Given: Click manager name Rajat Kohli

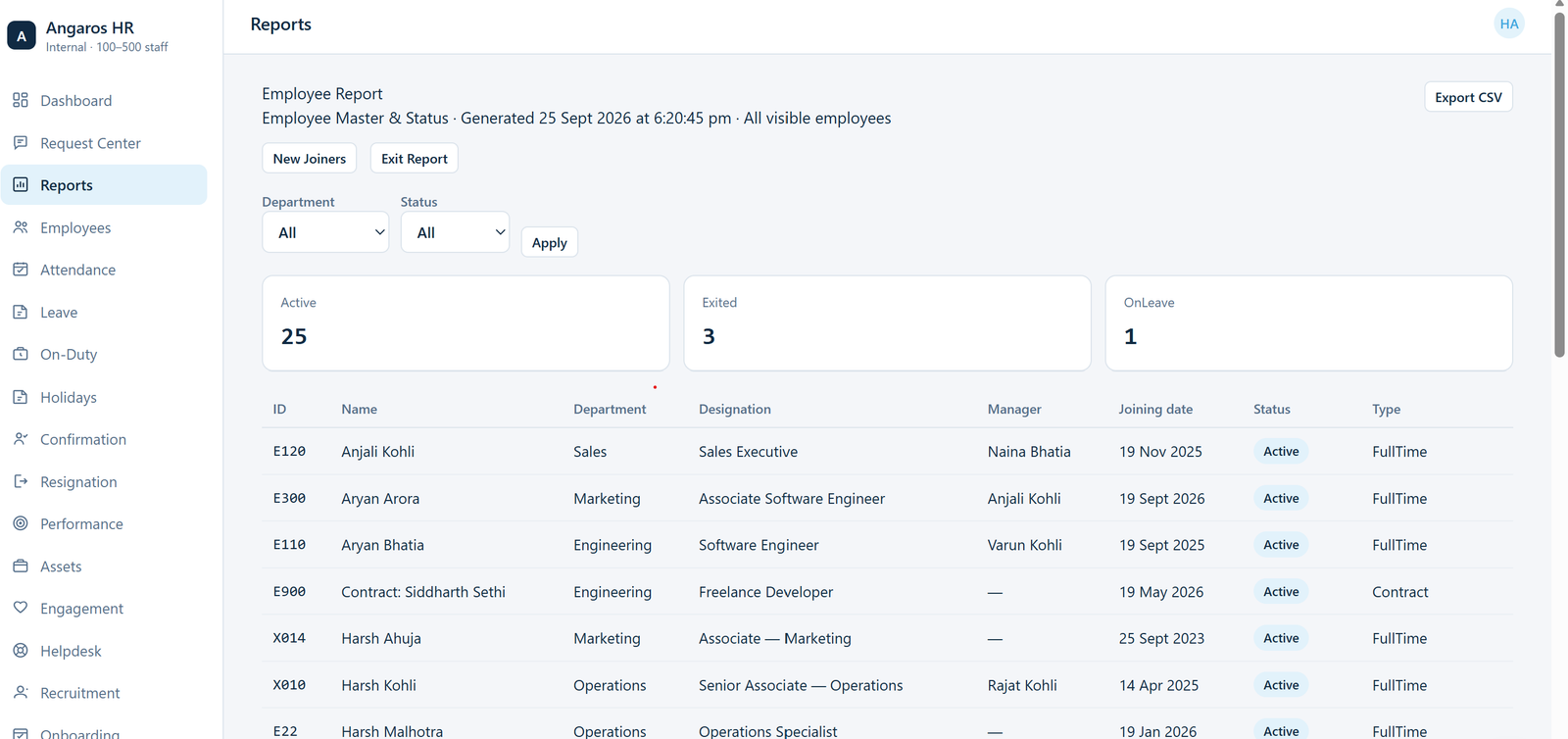Looking at the screenshot, I should click(x=1022, y=685).
